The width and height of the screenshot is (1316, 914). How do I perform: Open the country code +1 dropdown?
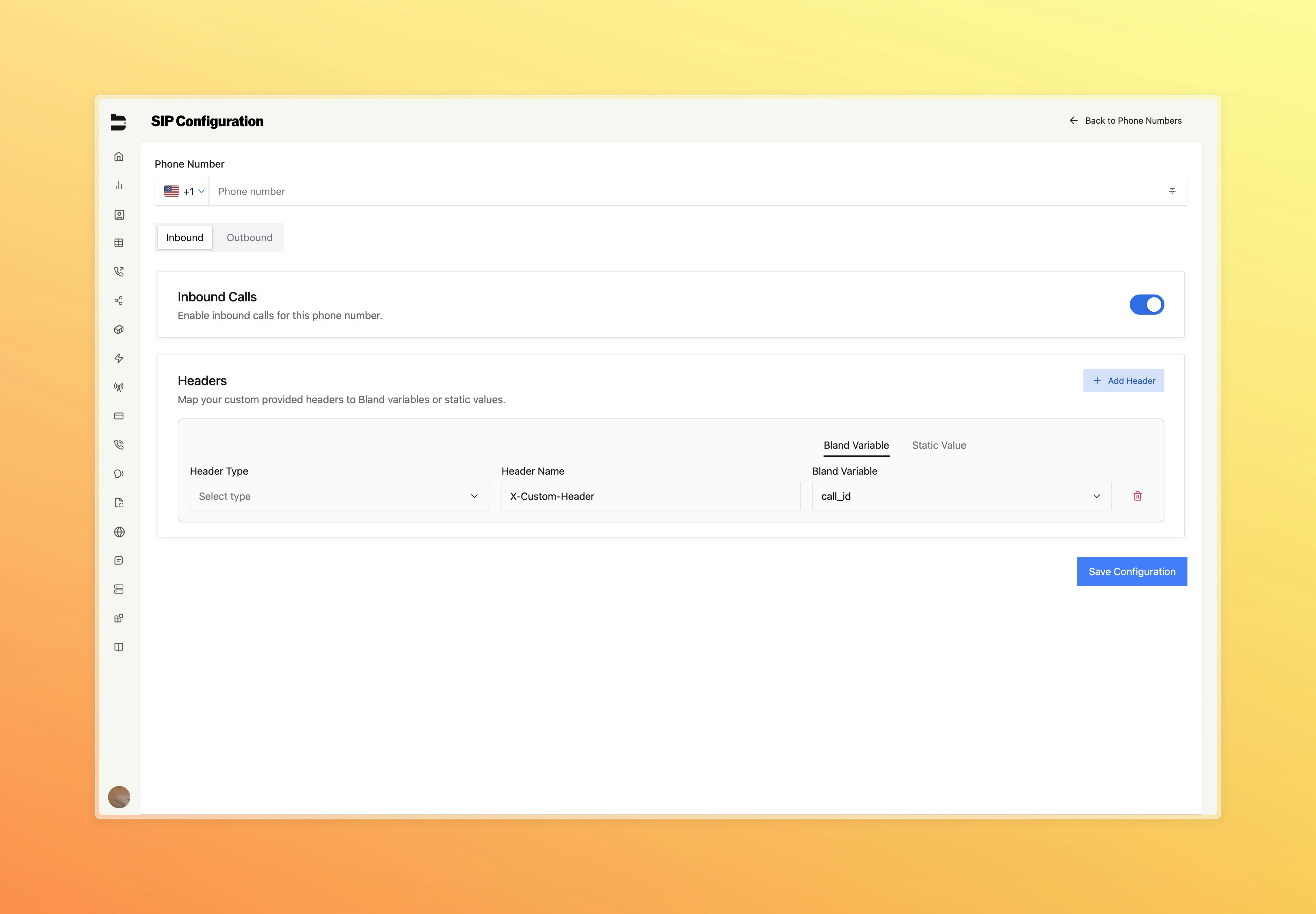click(183, 191)
